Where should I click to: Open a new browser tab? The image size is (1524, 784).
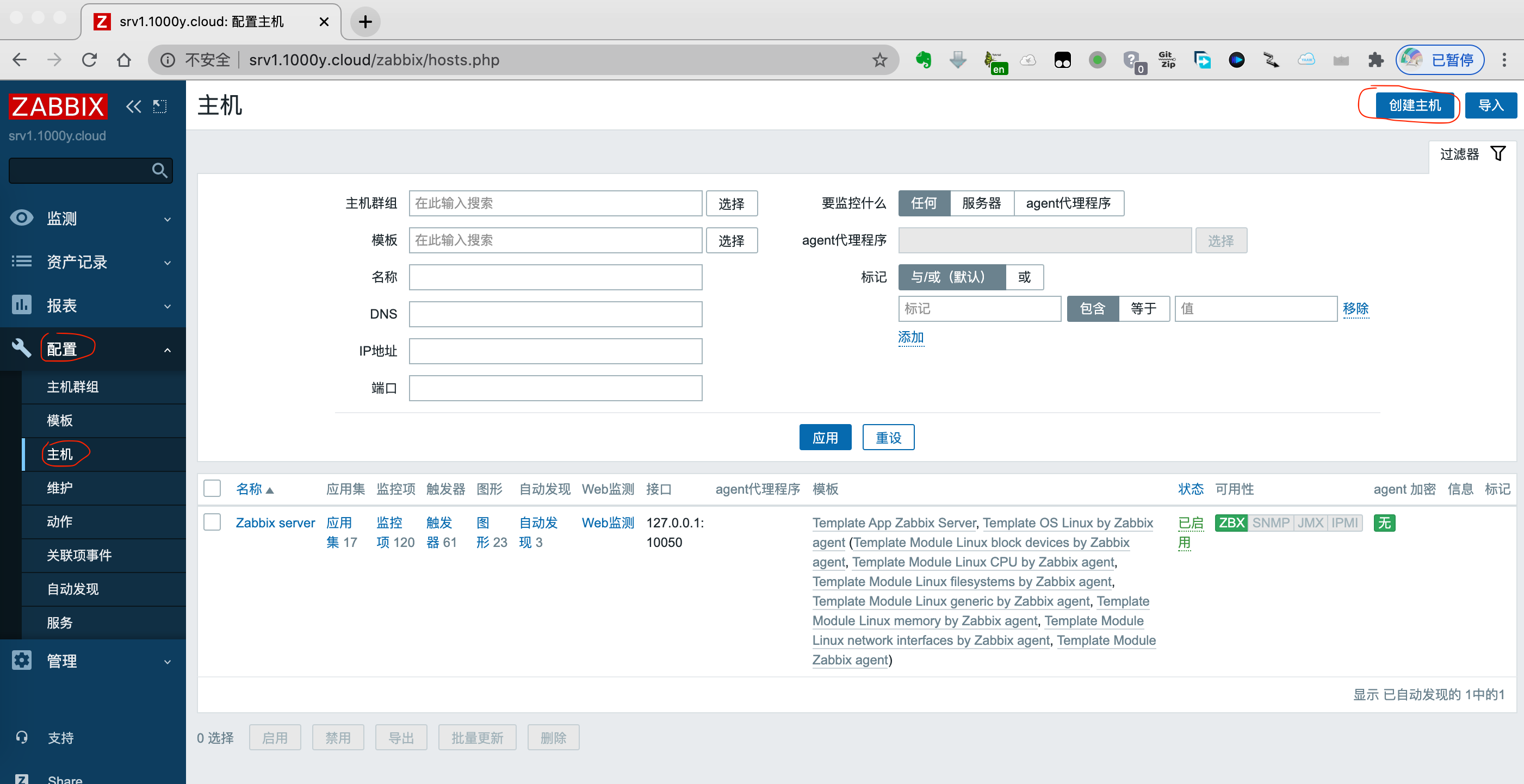tap(365, 22)
